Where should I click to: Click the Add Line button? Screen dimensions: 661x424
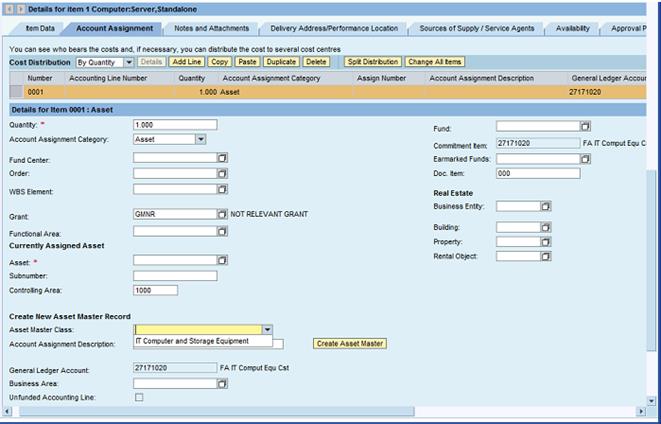click(x=187, y=62)
